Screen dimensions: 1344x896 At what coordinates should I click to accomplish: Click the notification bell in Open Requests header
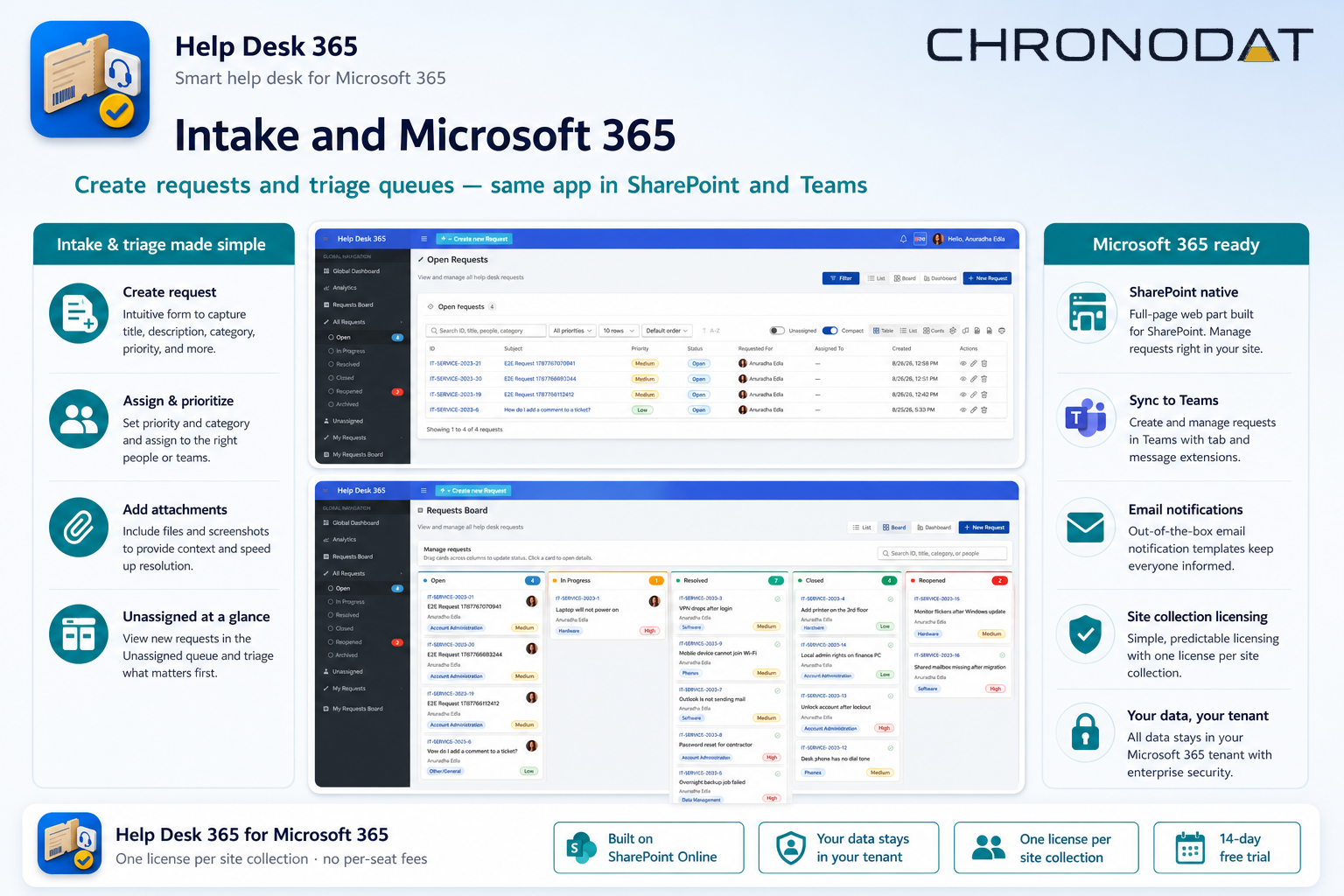coord(903,239)
